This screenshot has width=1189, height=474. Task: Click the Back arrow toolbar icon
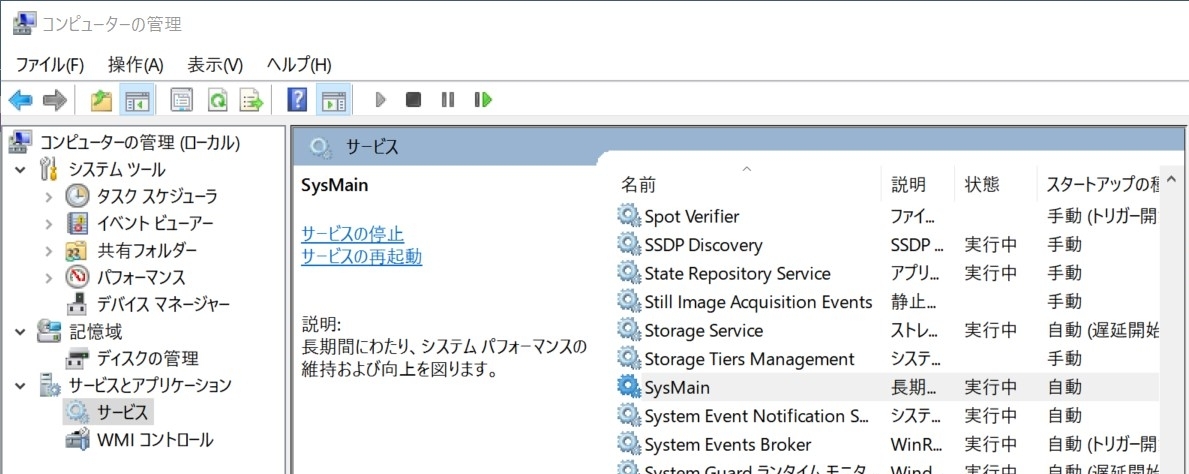(20, 99)
